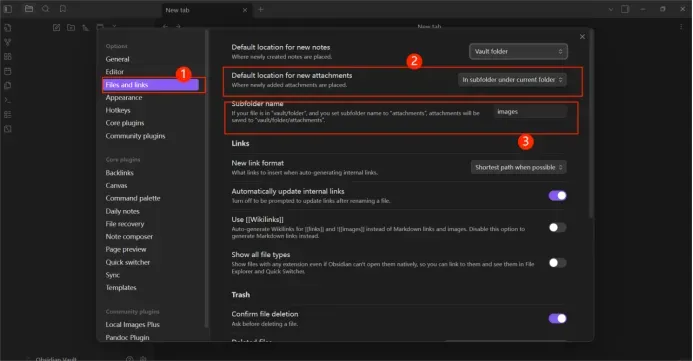Close the settings dialog
This screenshot has width=693, height=361.
click(582, 37)
